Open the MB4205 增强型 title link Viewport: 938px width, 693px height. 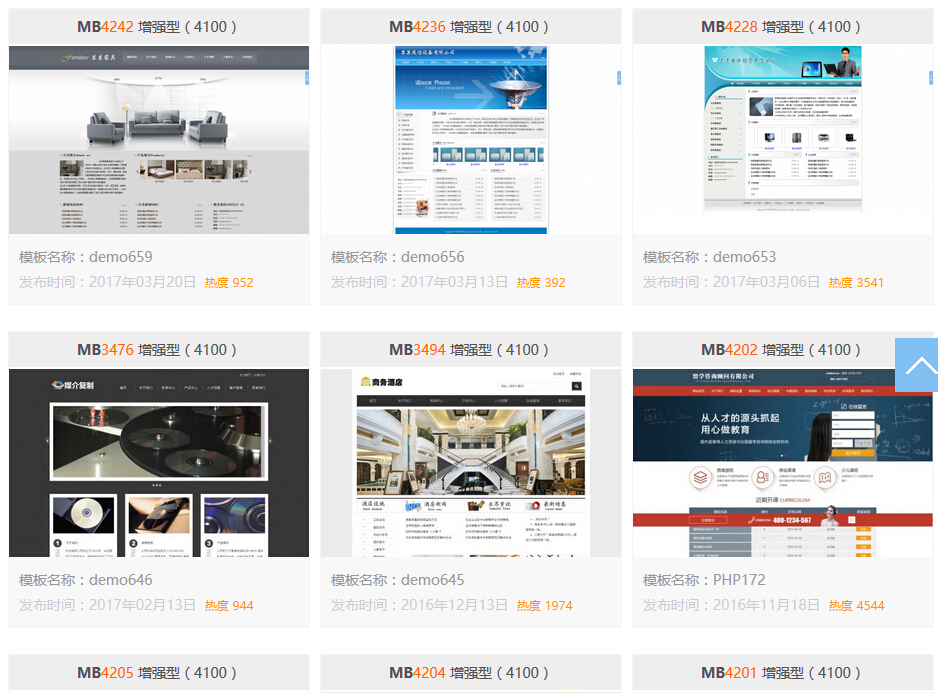pyautogui.click(x=159, y=673)
